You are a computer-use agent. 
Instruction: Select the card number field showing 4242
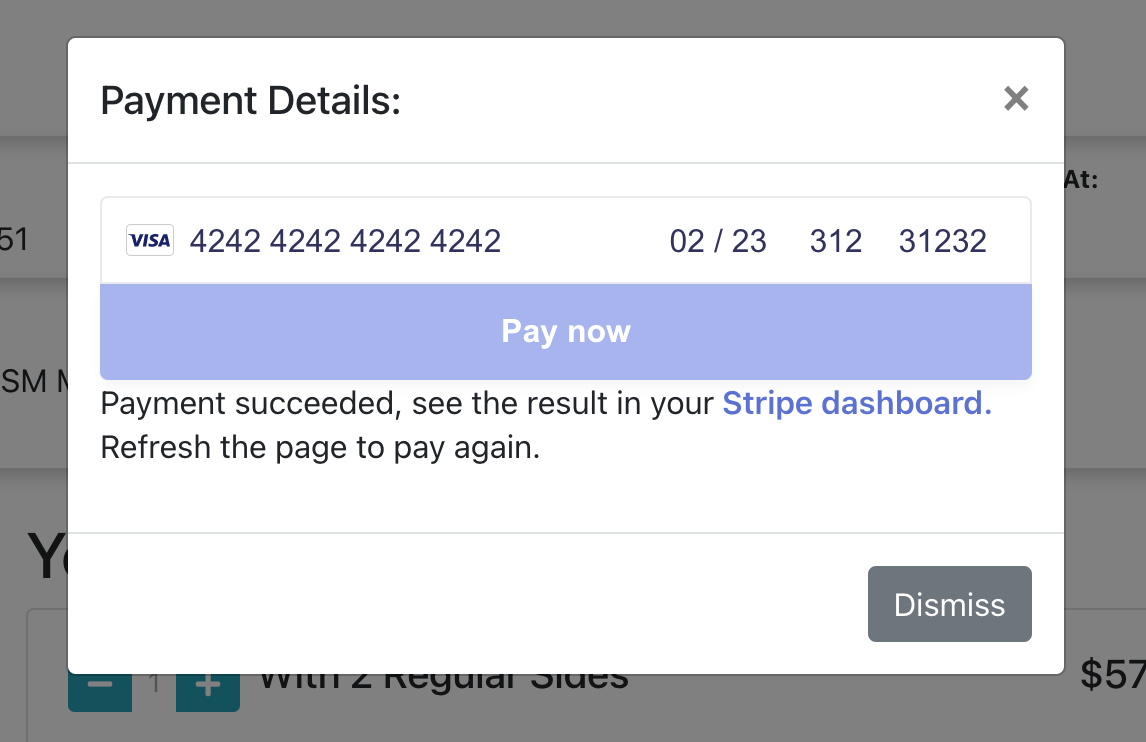click(345, 240)
